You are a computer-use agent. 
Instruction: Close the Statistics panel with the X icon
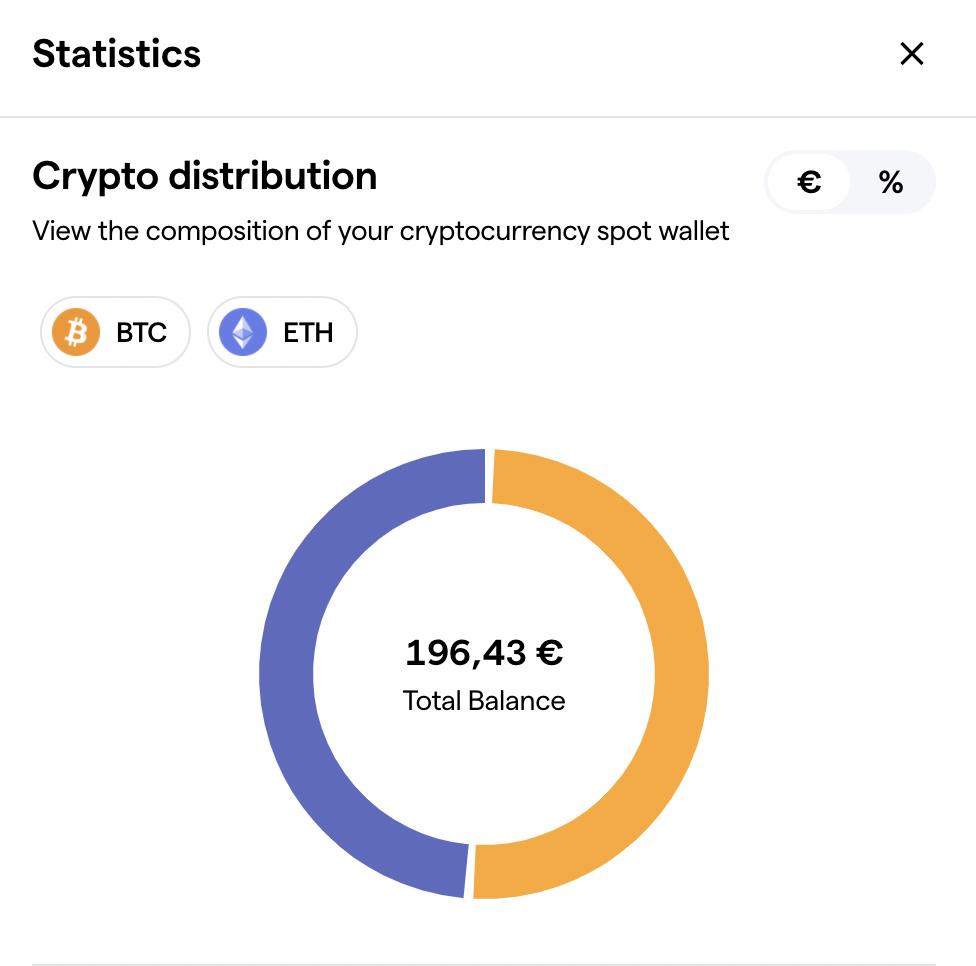pyautogui.click(x=911, y=54)
